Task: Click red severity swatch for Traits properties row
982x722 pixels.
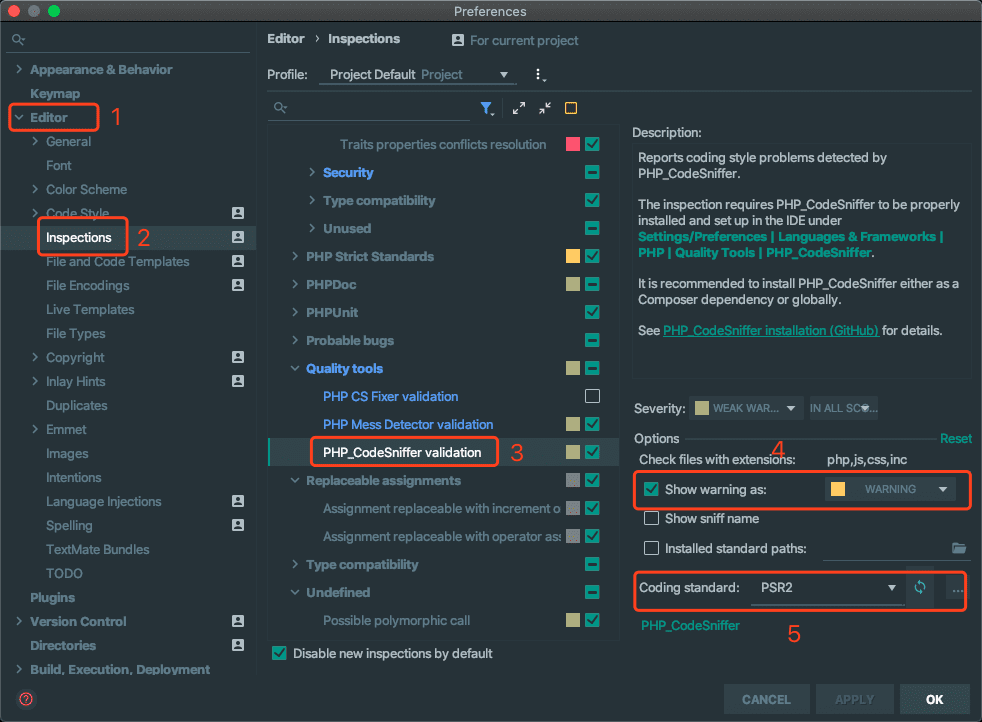Action: [x=572, y=144]
